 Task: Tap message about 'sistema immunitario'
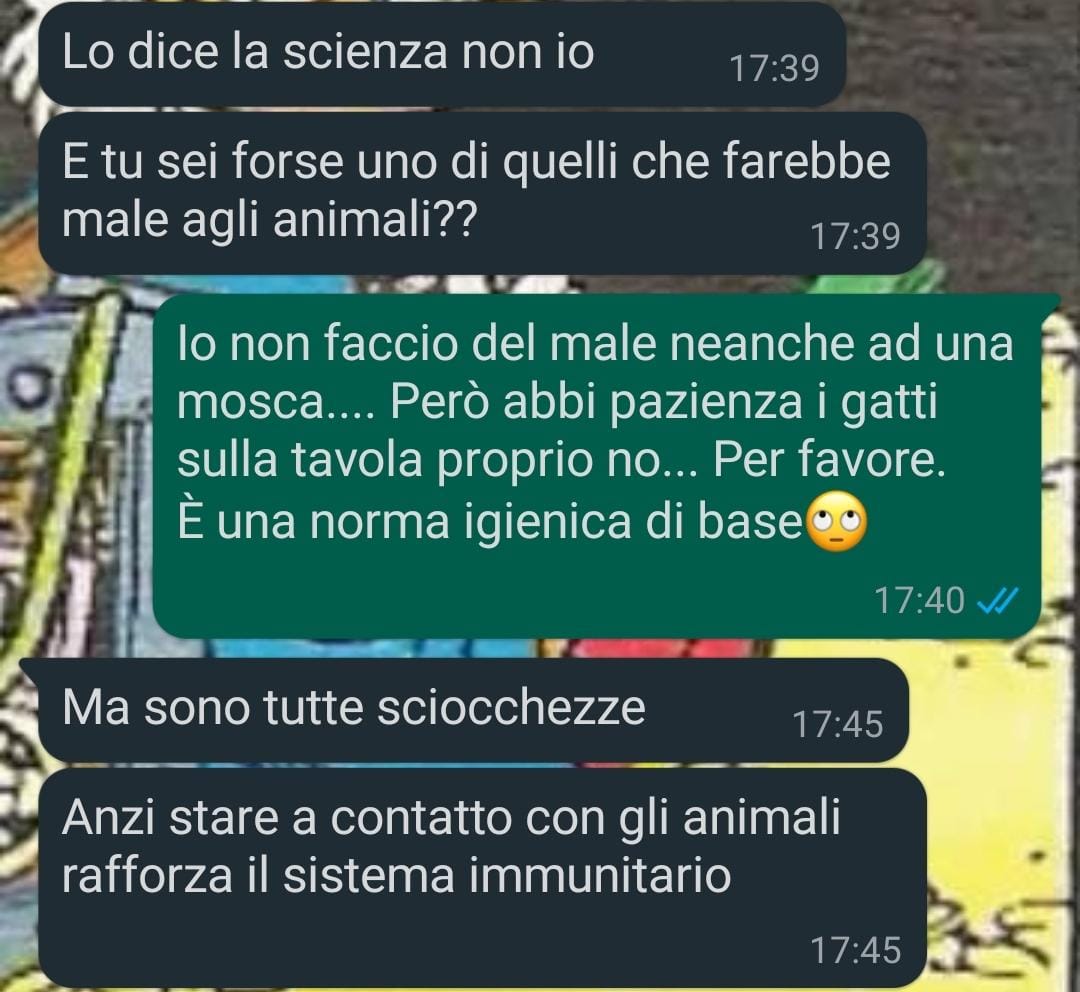482,878
